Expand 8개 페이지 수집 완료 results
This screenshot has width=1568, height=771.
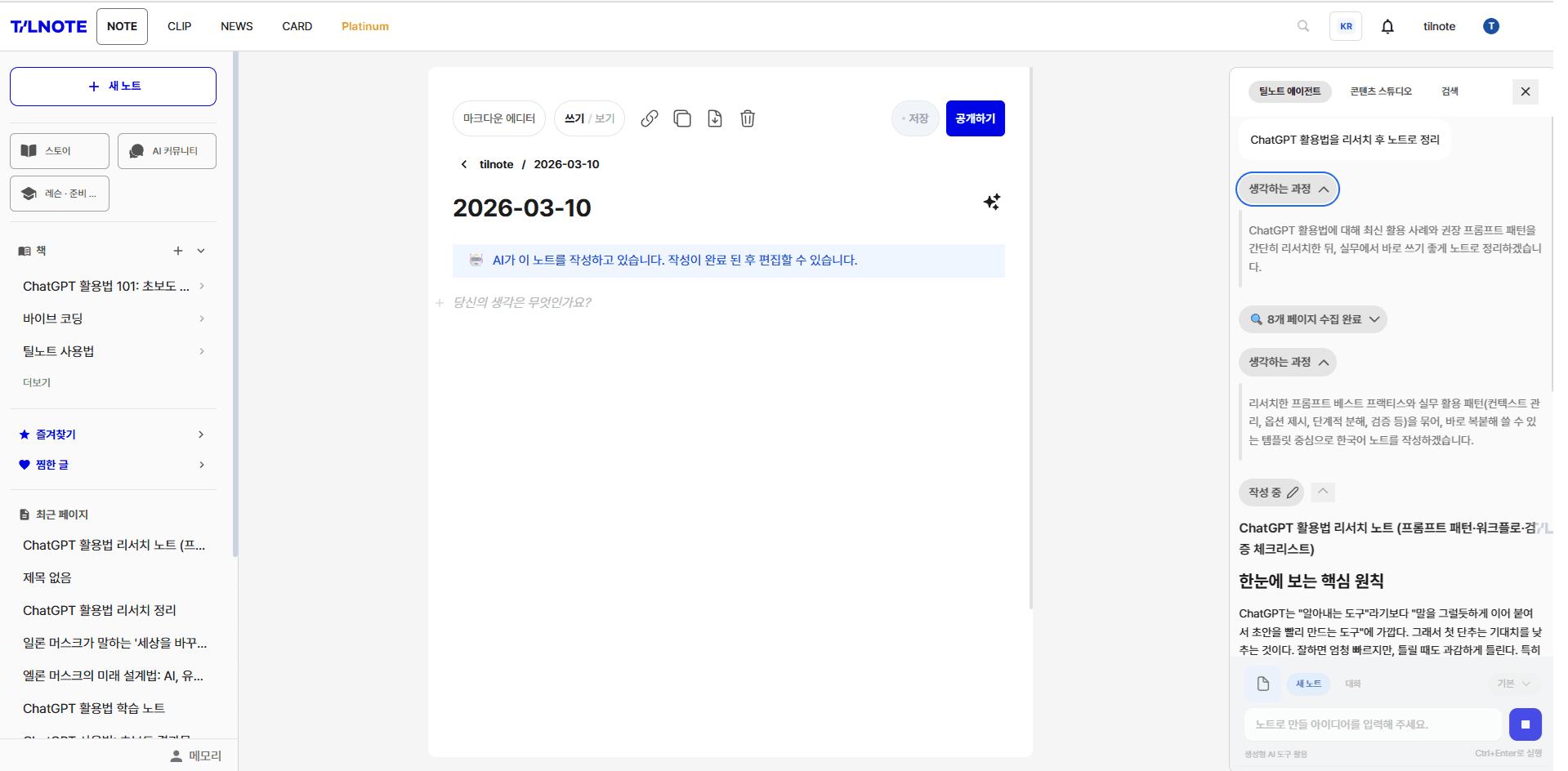coord(1313,319)
